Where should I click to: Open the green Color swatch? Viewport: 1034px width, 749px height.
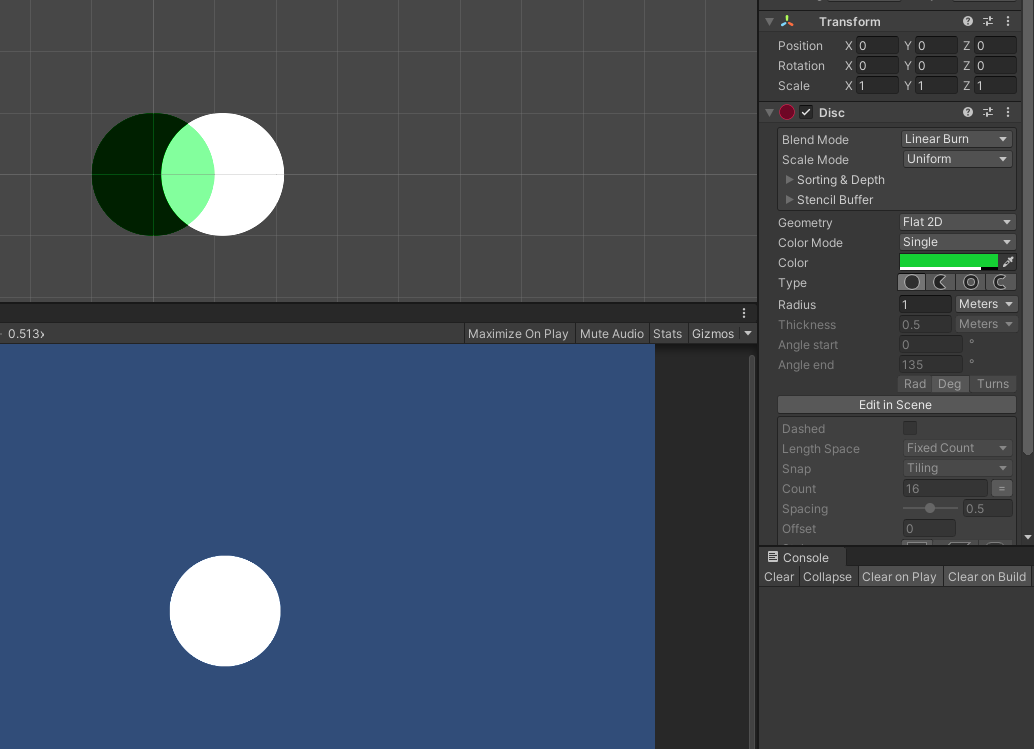pyautogui.click(x=949, y=262)
